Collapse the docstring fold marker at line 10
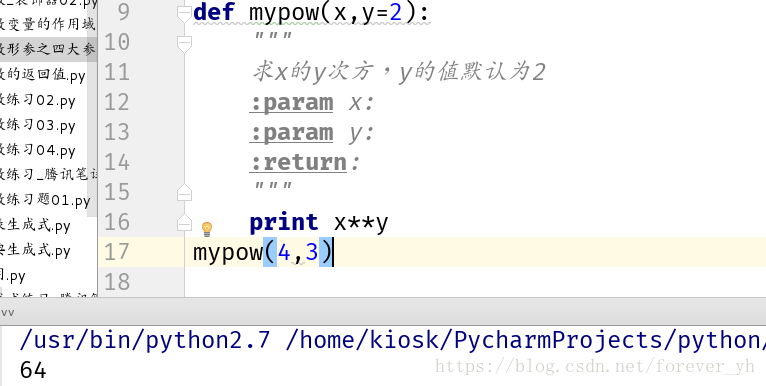Image resolution: width=766 pixels, height=386 pixels. [x=184, y=43]
